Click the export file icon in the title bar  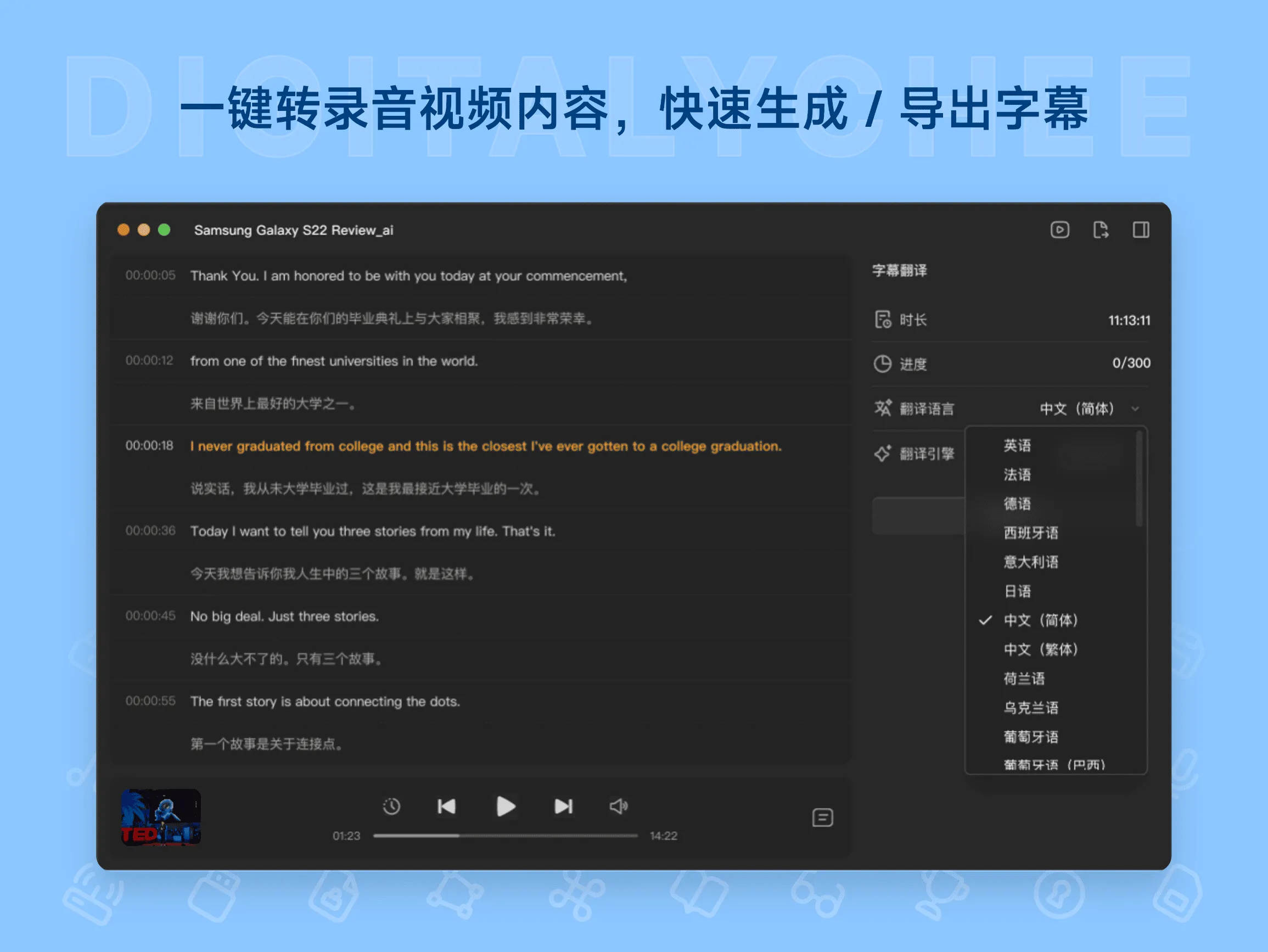[1100, 230]
